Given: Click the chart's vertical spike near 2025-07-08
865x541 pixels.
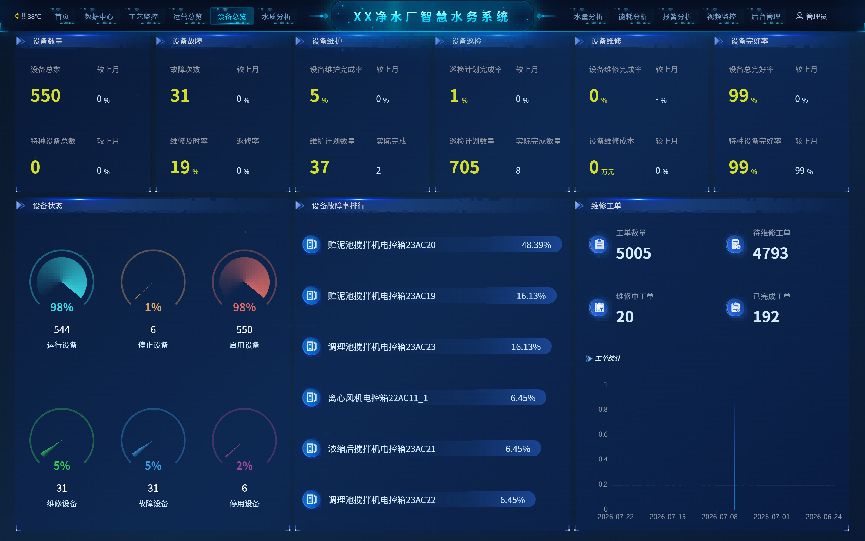Looking at the screenshot, I should [734, 457].
